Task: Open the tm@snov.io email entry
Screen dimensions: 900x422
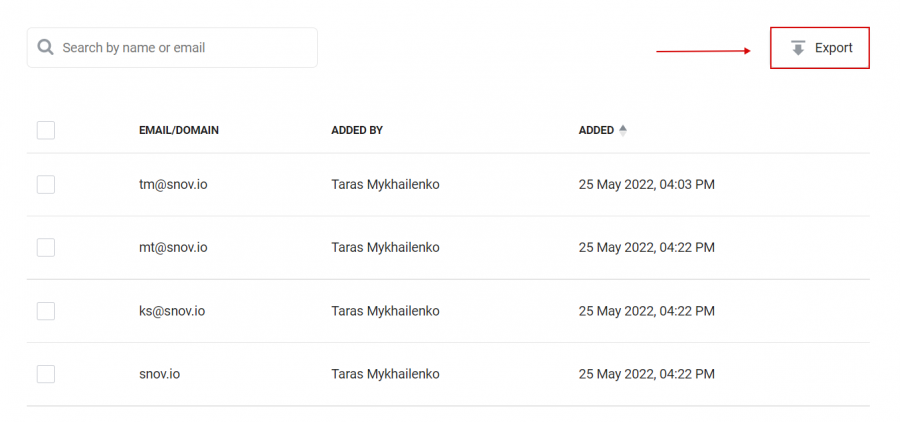Action: pos(173,185)
